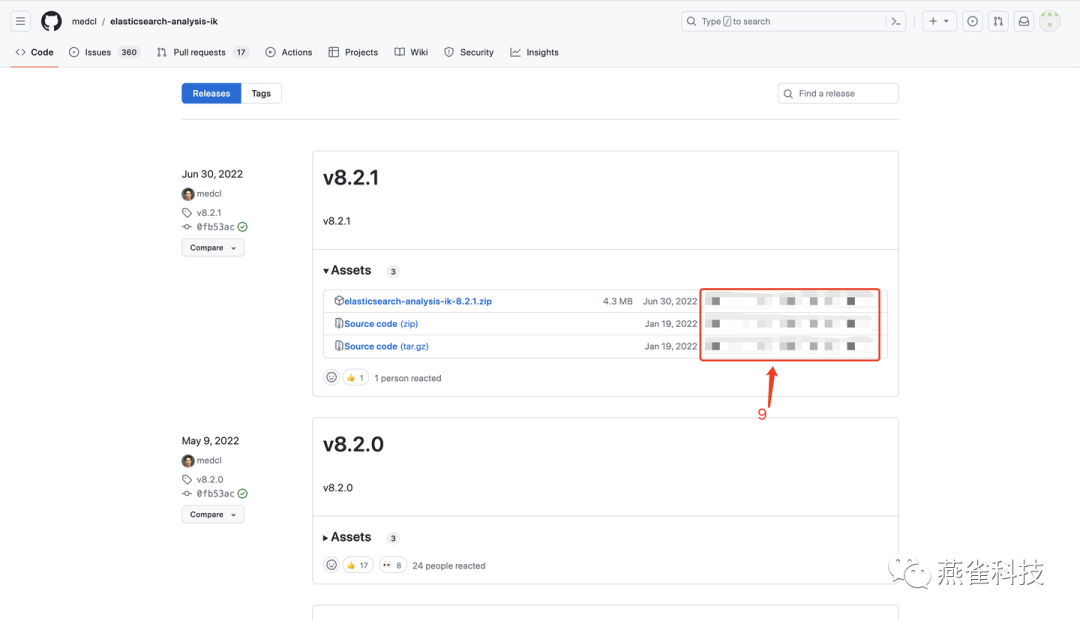Screen dimensions: 1080x621
Task: Click the pull requests icon in the header
Action: (x=998, y=20)
